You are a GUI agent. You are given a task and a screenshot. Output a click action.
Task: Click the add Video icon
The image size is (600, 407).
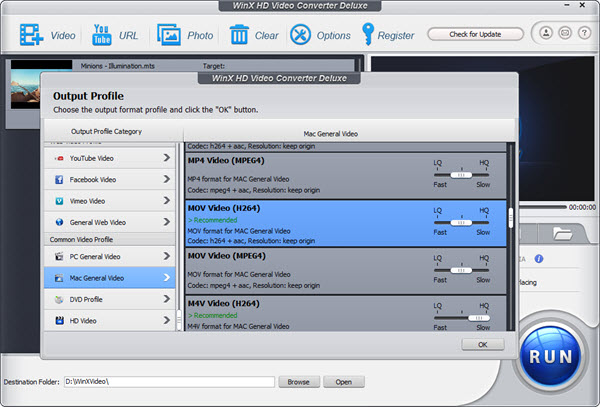click(x=31, y=35)
